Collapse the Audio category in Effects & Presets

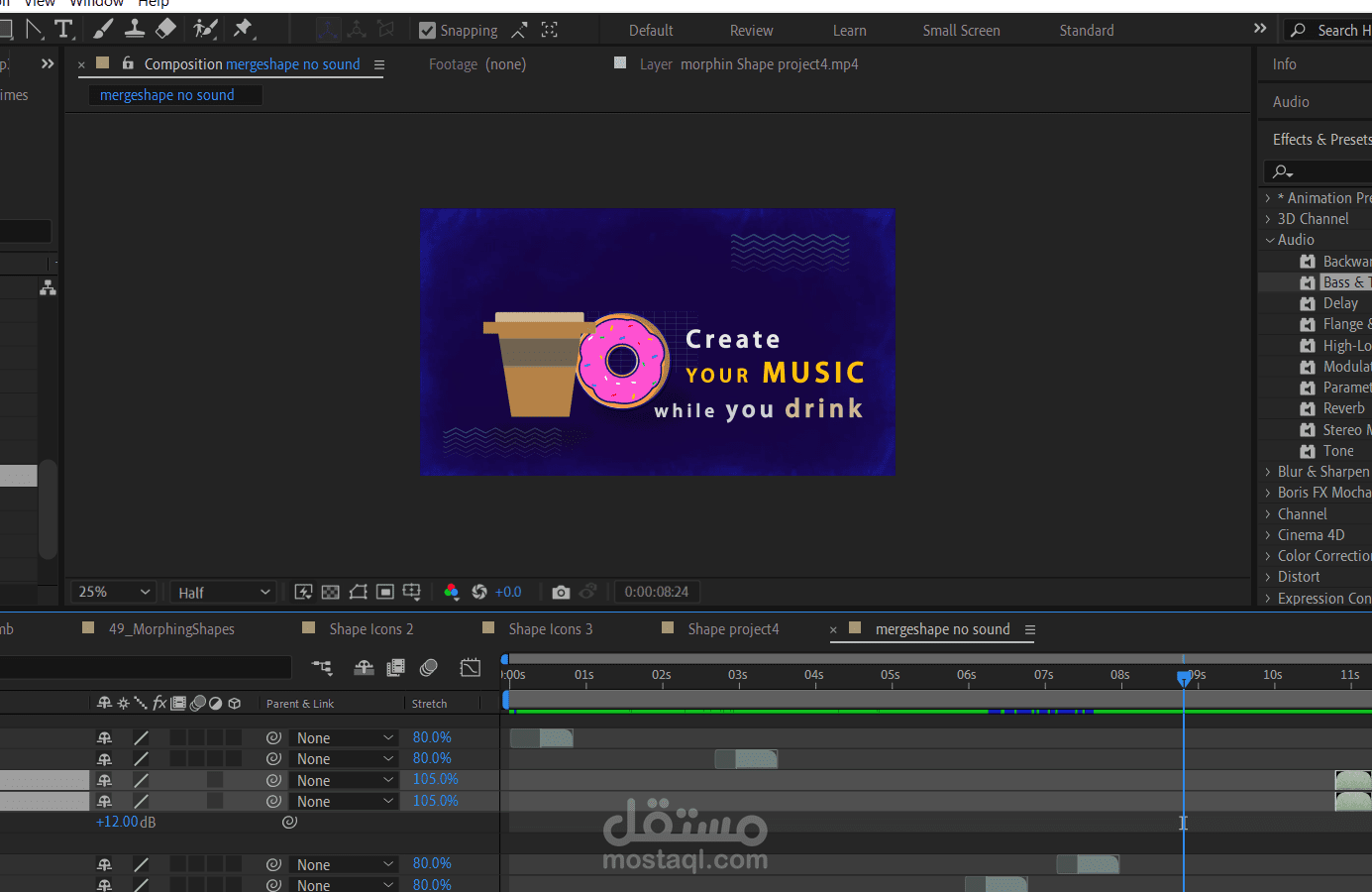[1271, 239]
